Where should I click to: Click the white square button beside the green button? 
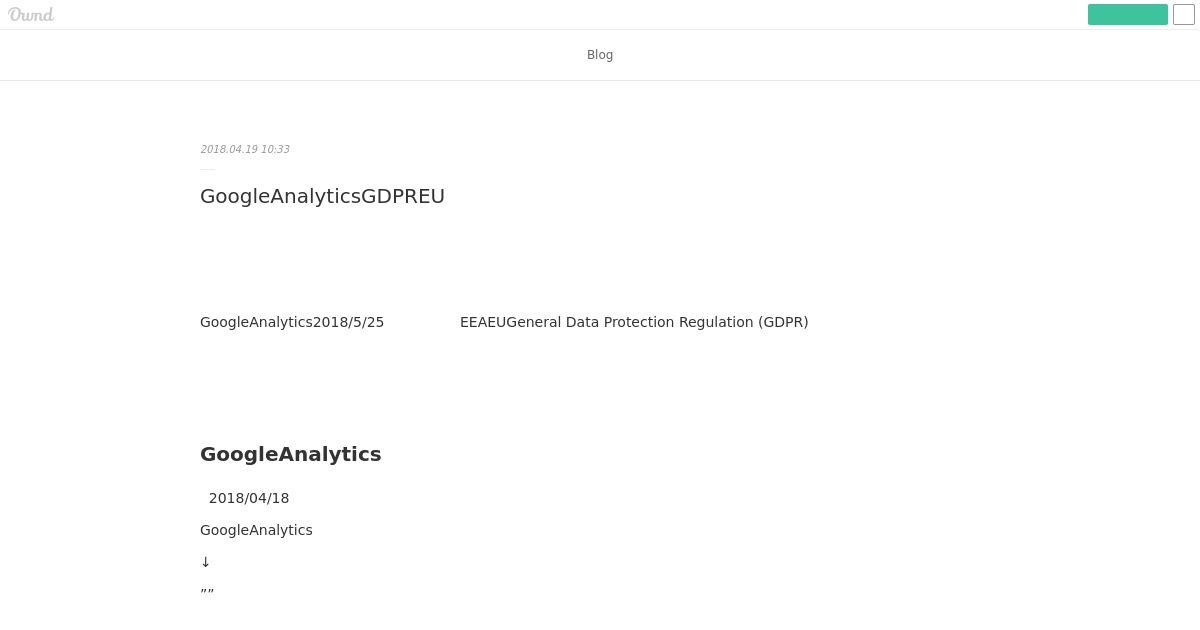[x=1183, y=14]
